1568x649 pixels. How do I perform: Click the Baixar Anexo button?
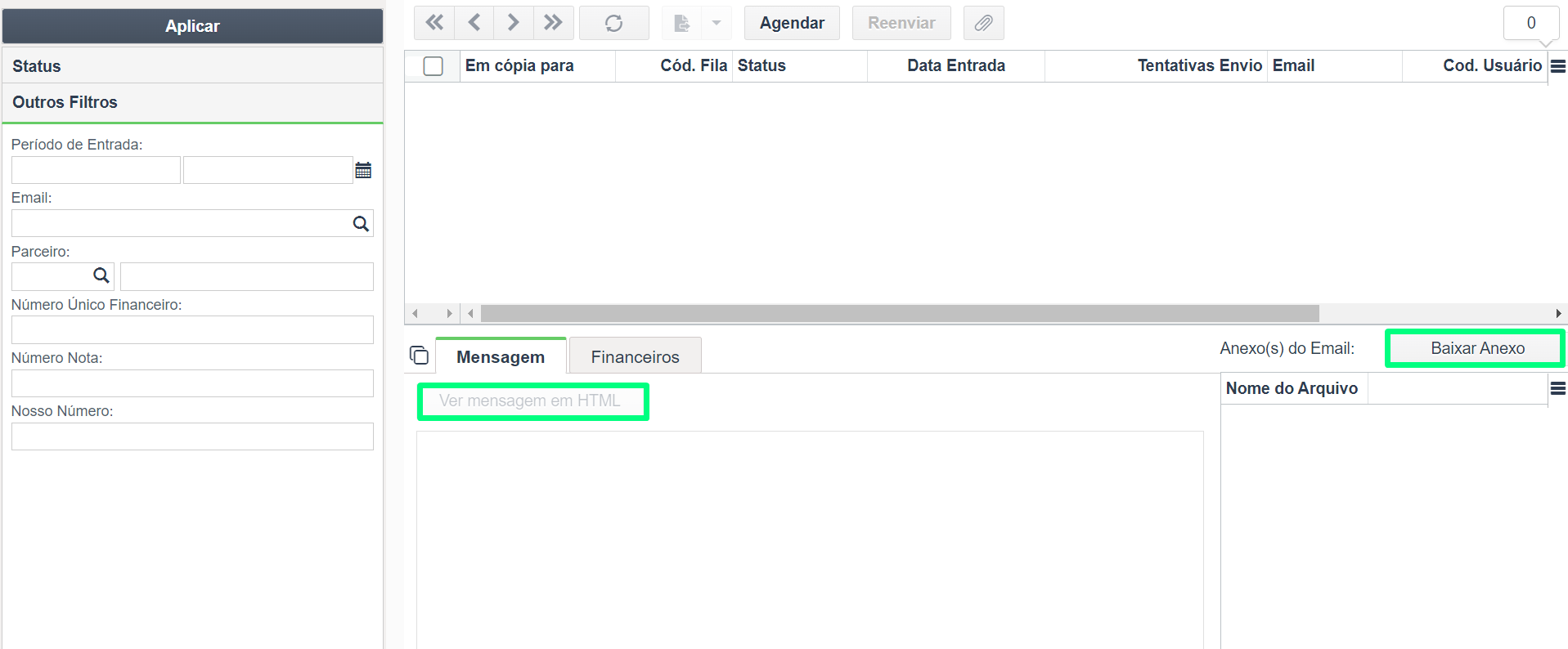click(x=1477, y=348)
